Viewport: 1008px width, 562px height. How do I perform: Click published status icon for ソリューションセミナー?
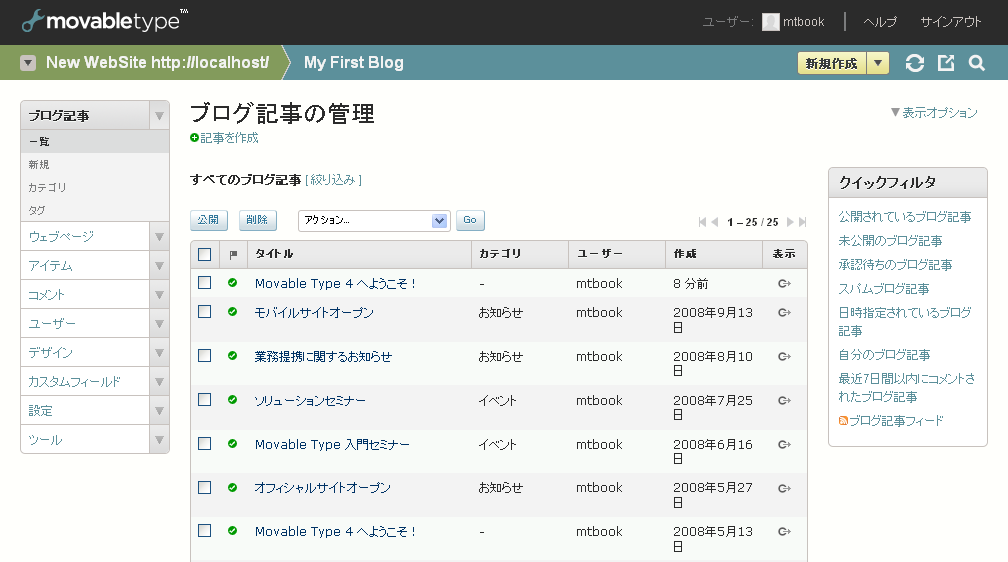(233, 400)
